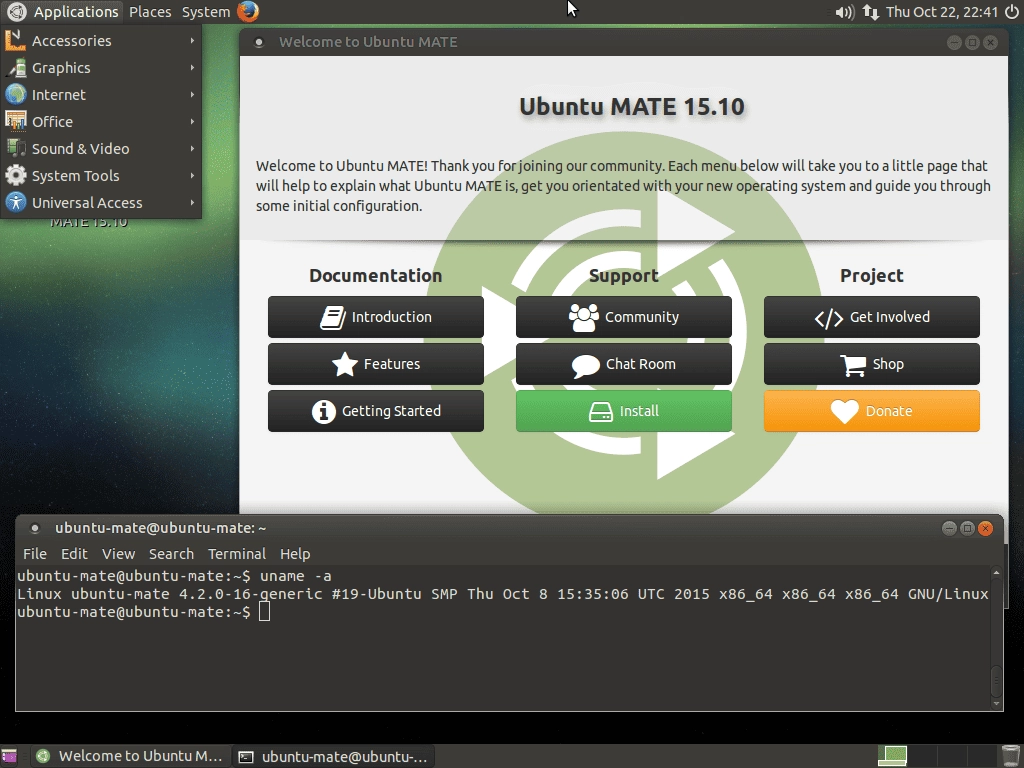Viewport: 1024px width, 768px height.
Task: Click the Sound & Video icon
Action: click(x=16, y=149)
